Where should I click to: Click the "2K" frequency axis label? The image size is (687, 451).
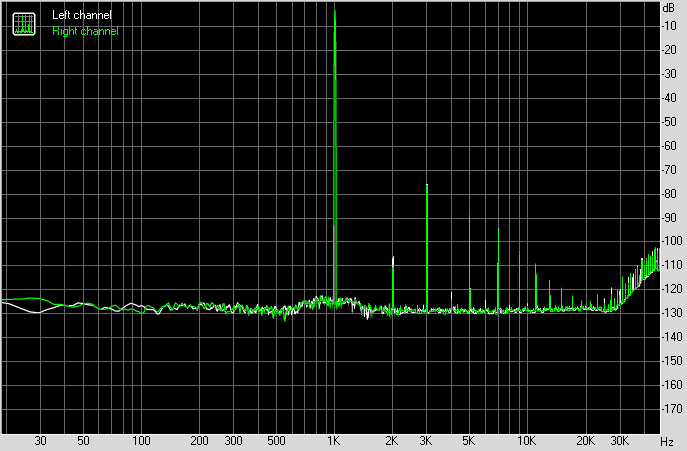tap(392, 440)
